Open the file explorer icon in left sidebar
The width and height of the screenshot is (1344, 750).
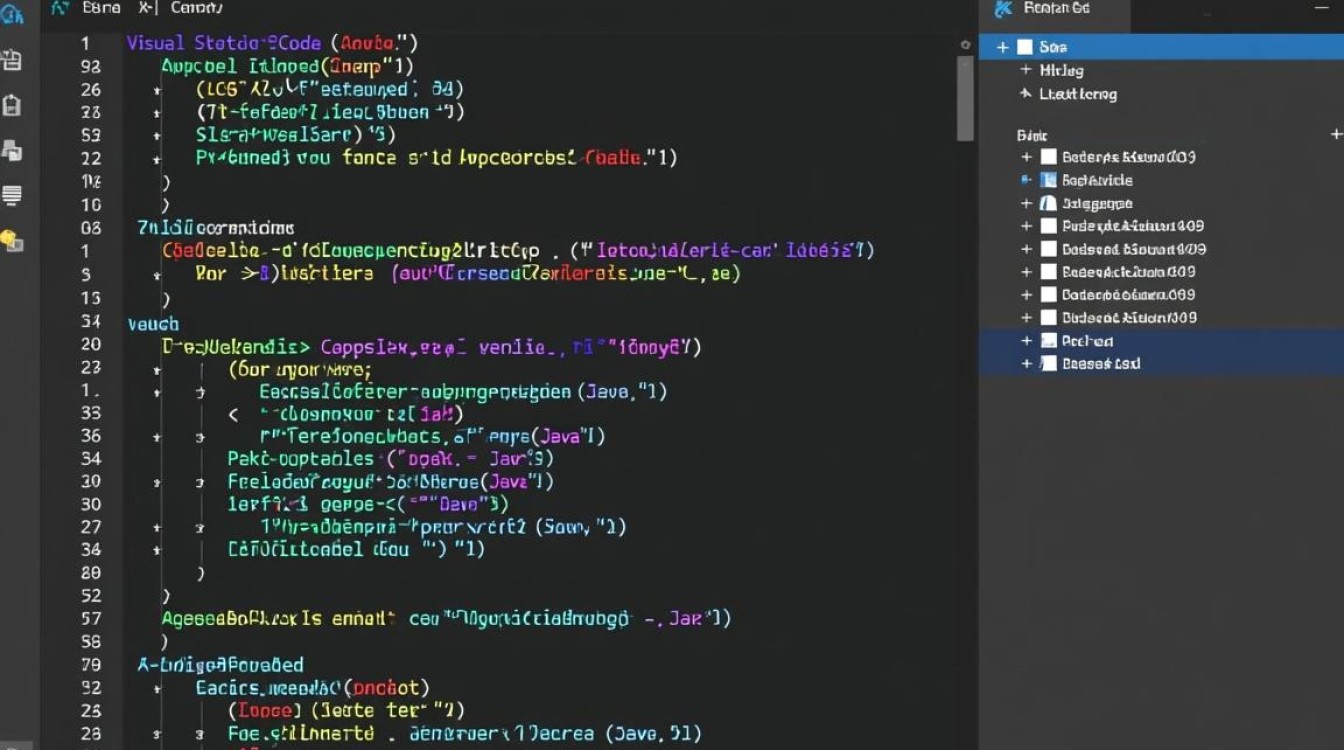coord(12,60)
